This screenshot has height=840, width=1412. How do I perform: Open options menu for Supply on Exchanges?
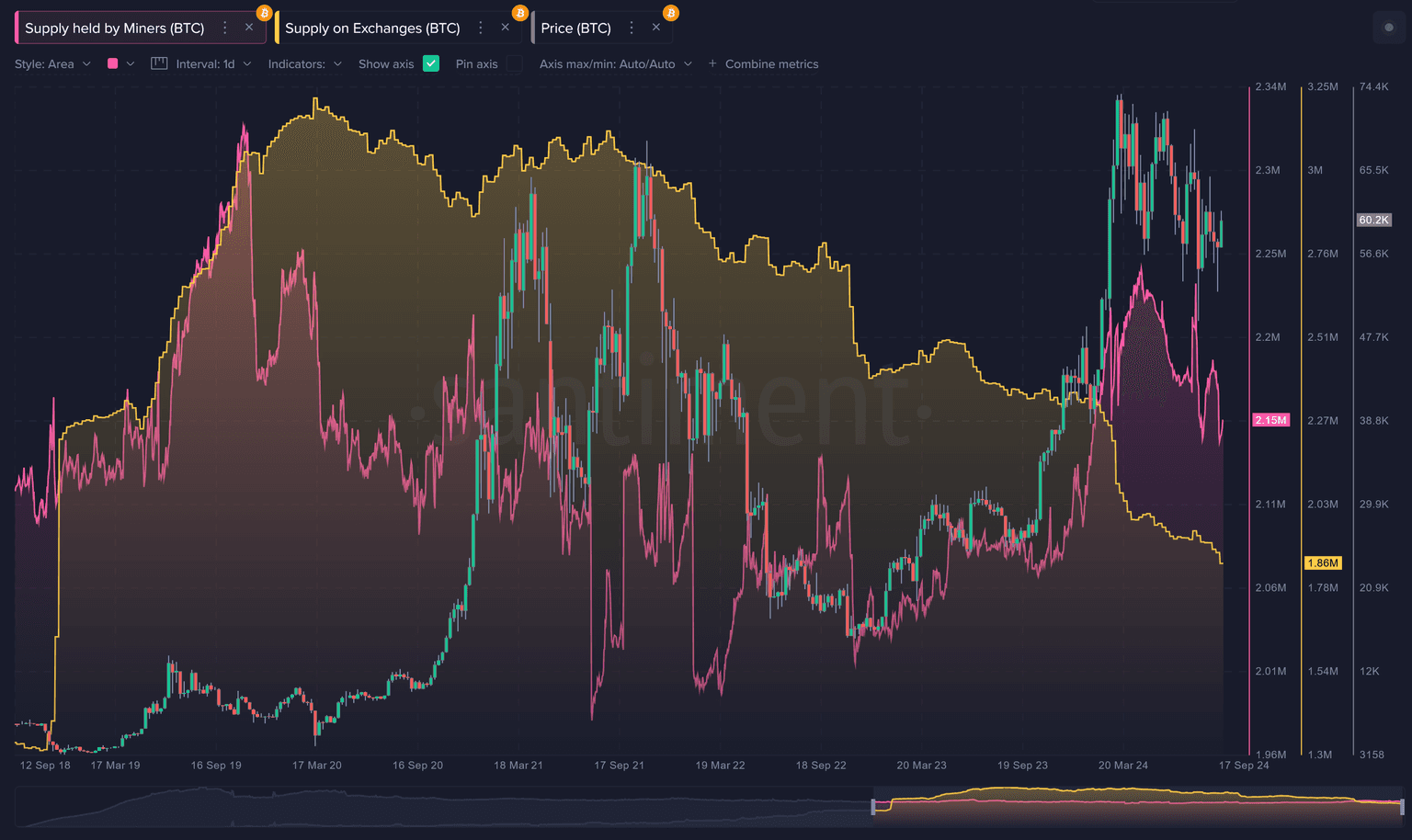[481, 28]
